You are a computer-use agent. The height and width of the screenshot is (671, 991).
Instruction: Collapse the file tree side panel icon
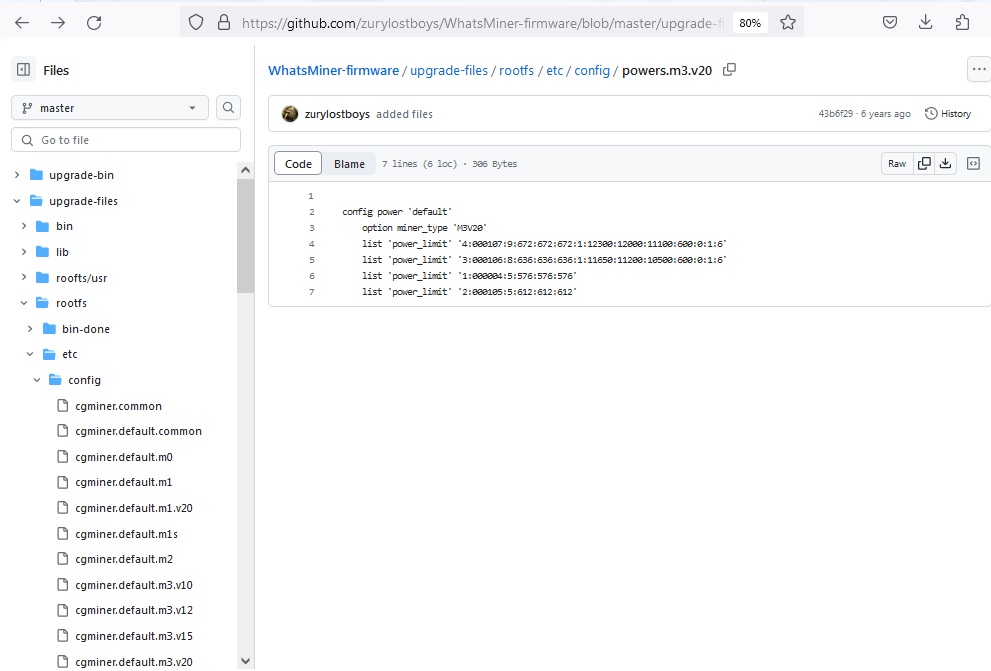[x=23, y=70]
